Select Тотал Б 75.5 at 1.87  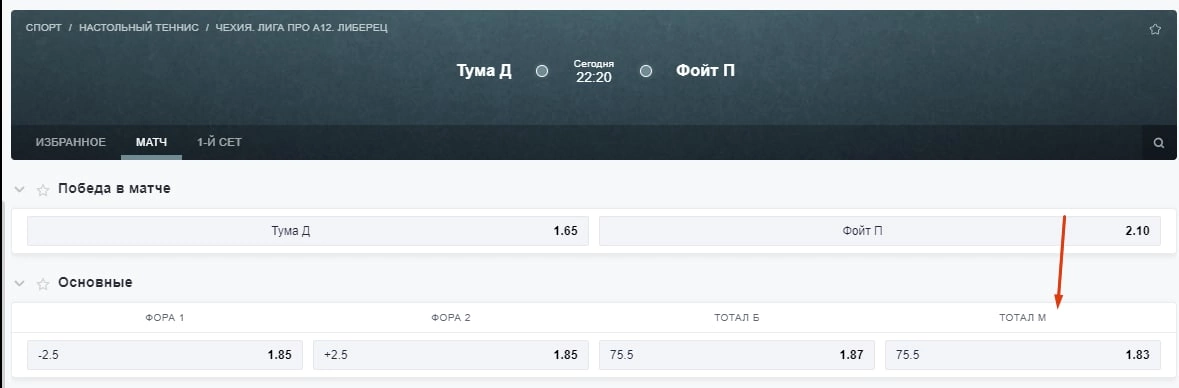[737, 355]
